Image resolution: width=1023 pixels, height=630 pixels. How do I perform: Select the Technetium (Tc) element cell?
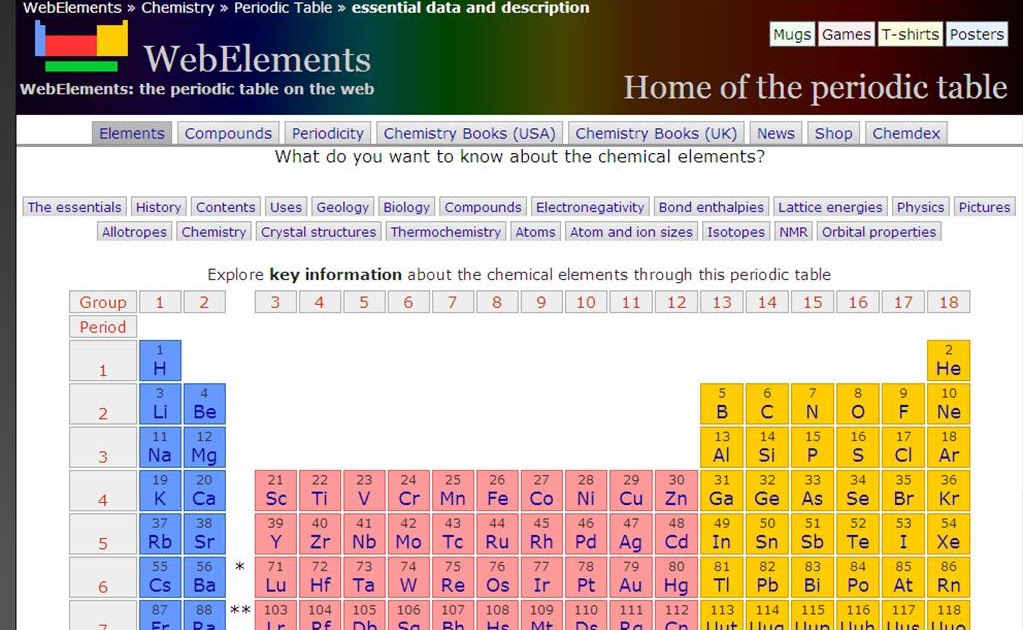pyautogui.click(x=453, y=533)
